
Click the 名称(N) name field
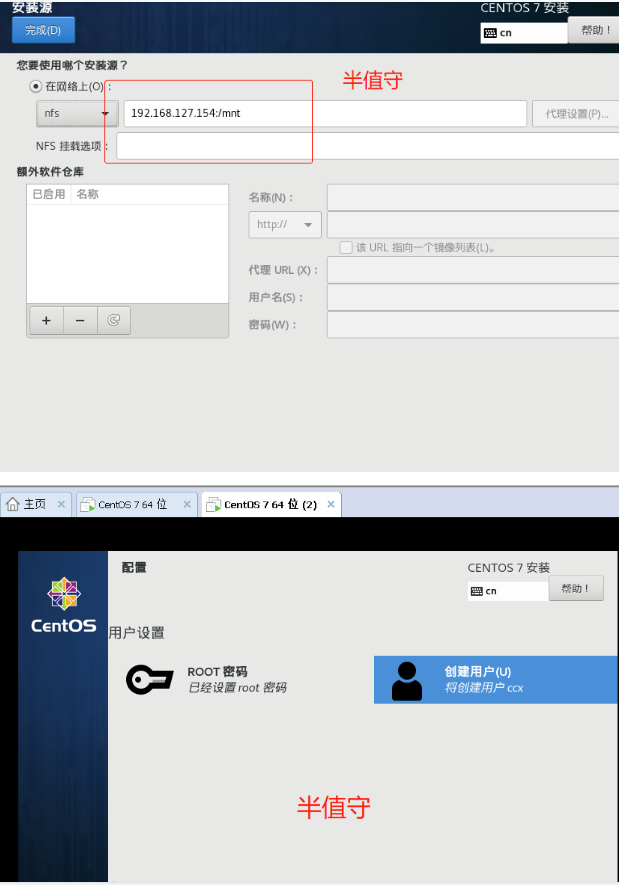473,198
